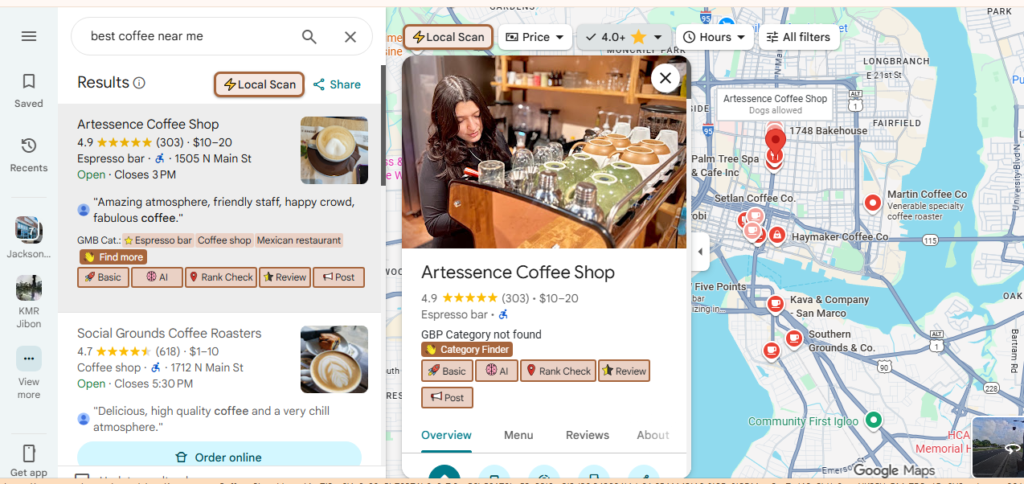Click the Community First Igloo marker
This screenshot has width=1024, height=484.
[x=874, y=419]
